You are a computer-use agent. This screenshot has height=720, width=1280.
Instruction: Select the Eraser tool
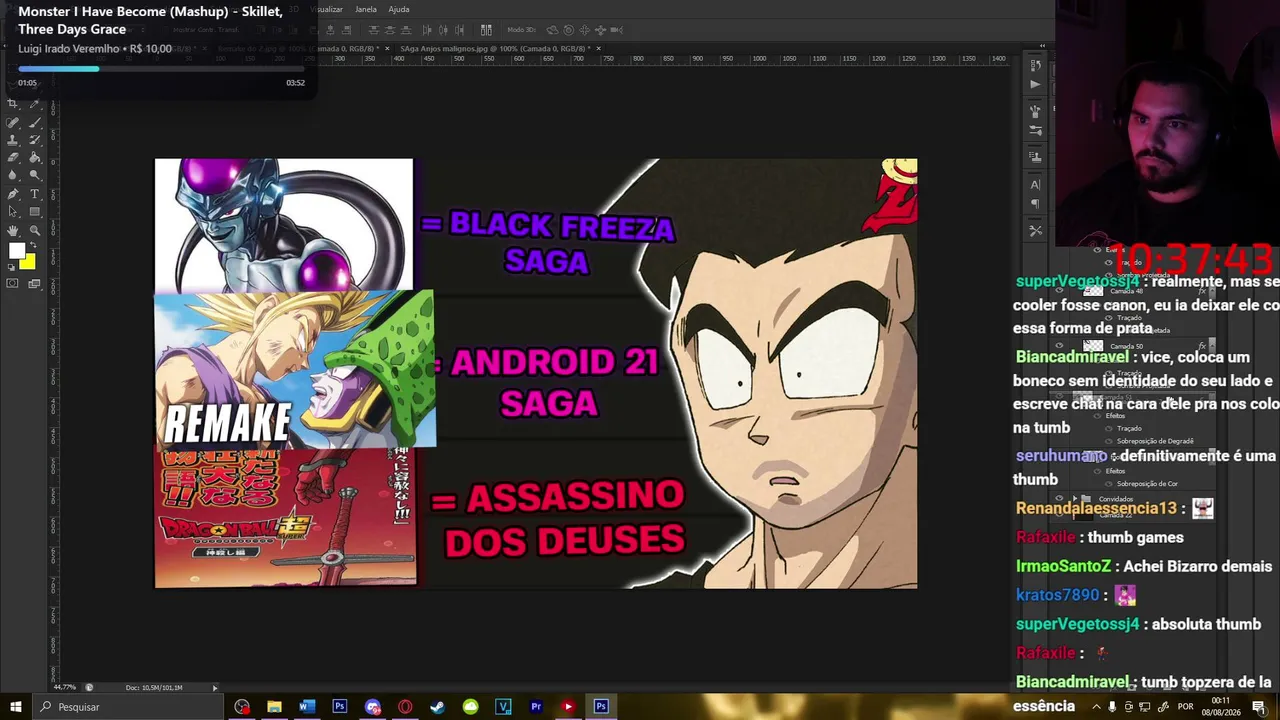click(x=13, y=158)
